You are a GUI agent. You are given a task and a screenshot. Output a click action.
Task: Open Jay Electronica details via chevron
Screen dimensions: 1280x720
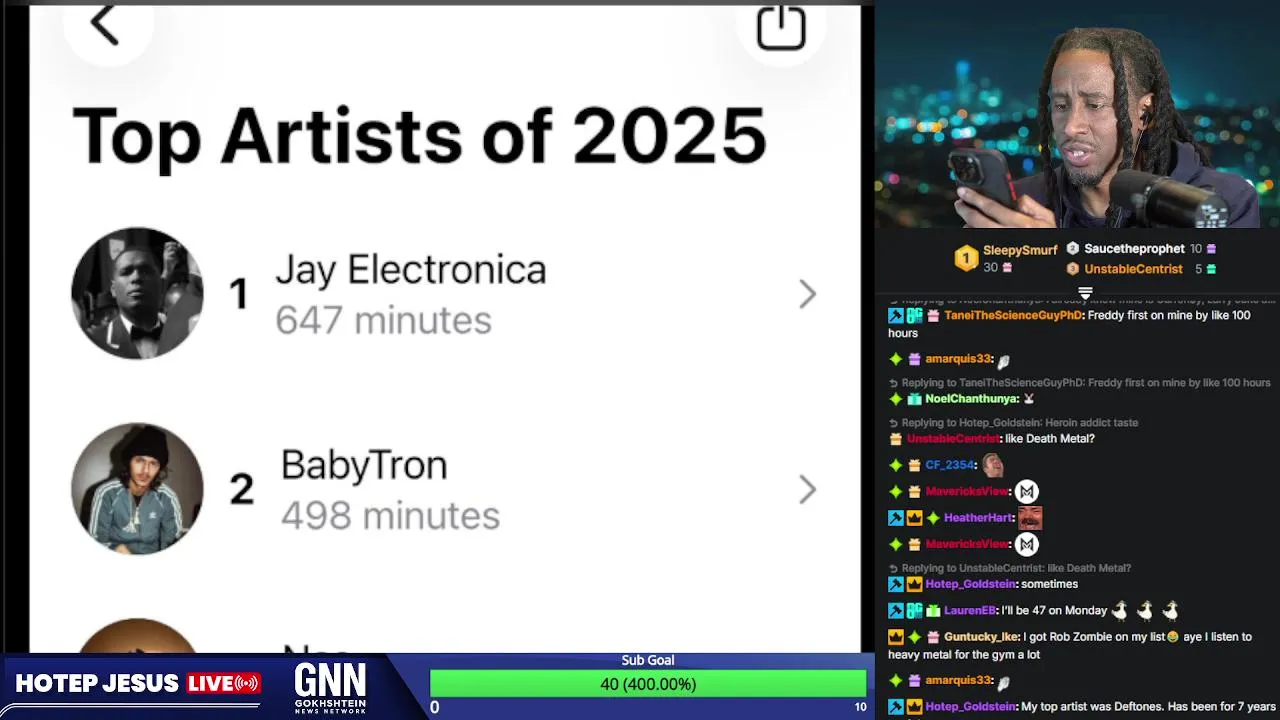[808, 294]
